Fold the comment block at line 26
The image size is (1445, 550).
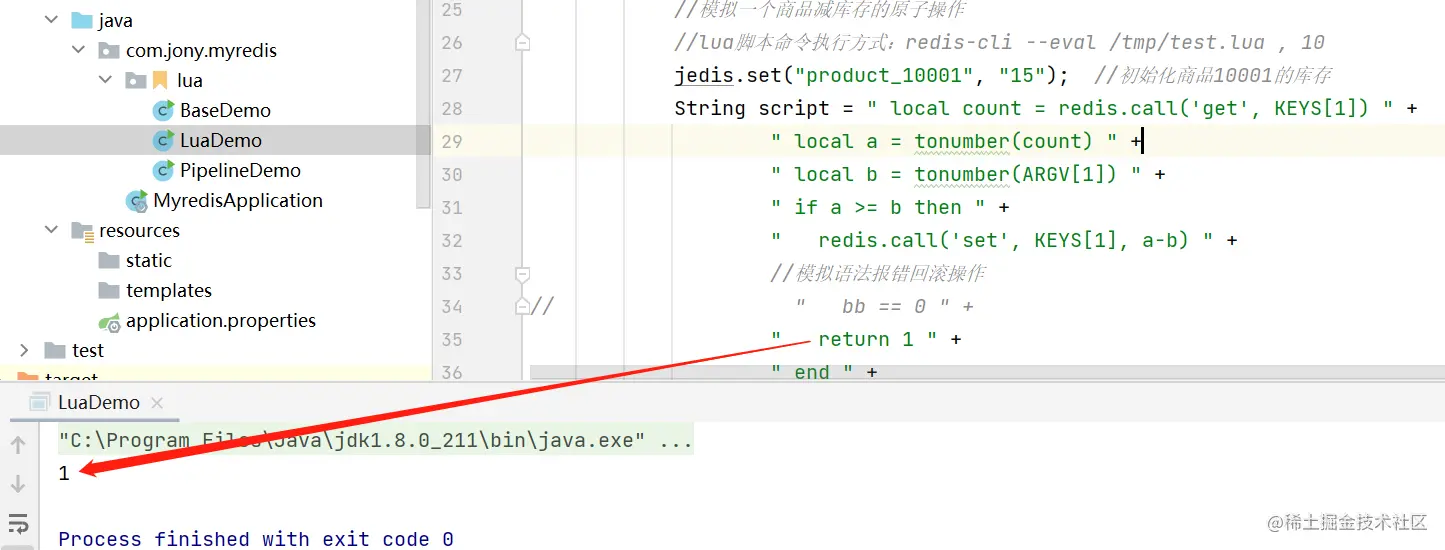pyautogui.click(x=522, y=42)
